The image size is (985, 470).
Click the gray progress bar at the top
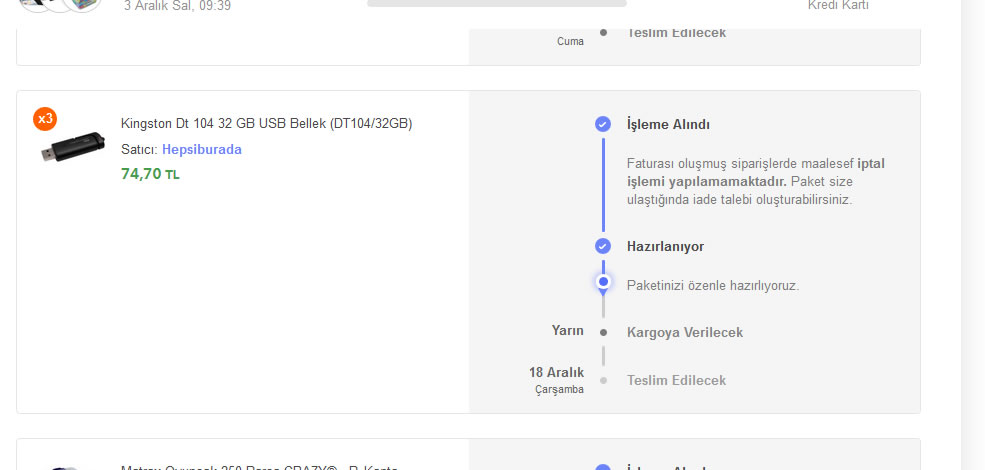pos(497,3)
